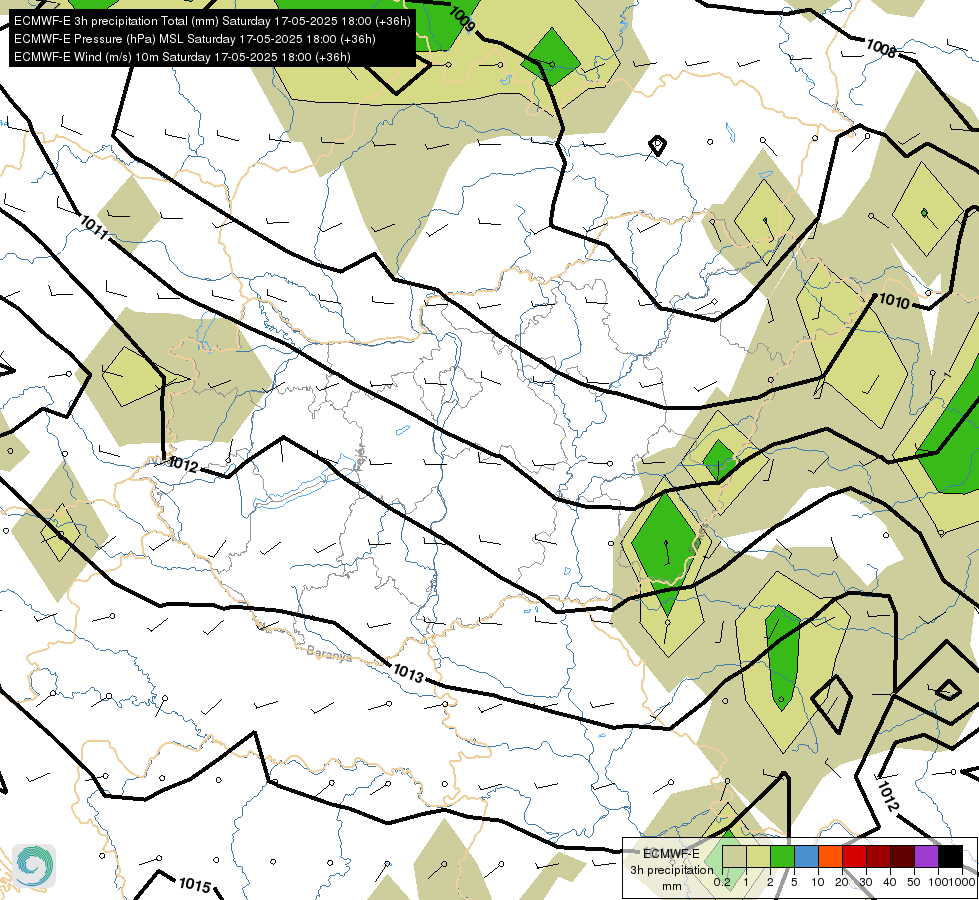Pick the dark red 30–40 mm legend swatch
The height and width of the screenshot is (900, 979).
[x=878, y=856]
